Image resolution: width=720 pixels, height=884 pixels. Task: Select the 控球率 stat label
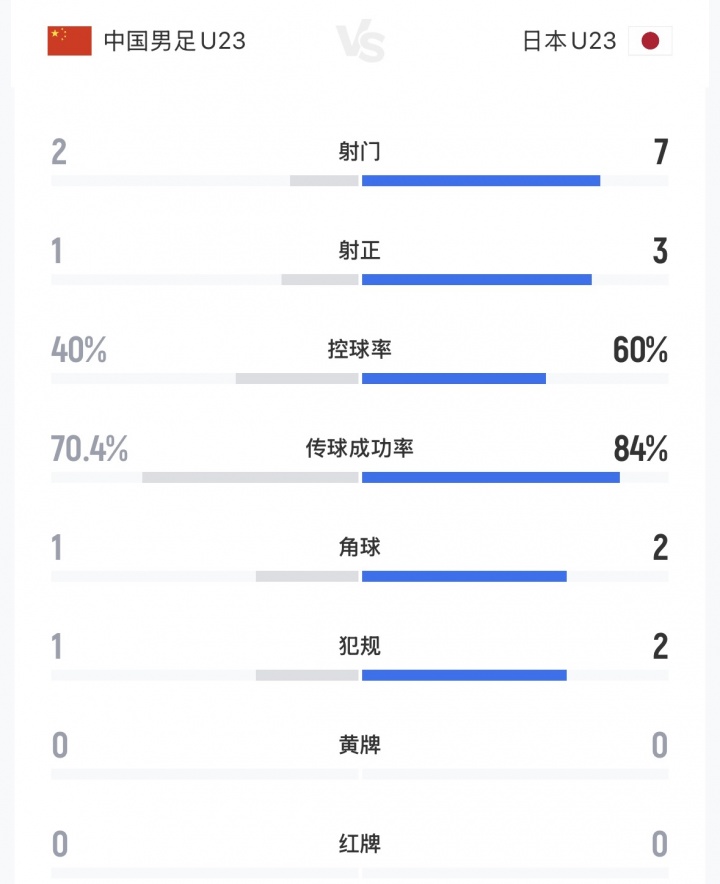pyautogui.click(x=360, y=350)
